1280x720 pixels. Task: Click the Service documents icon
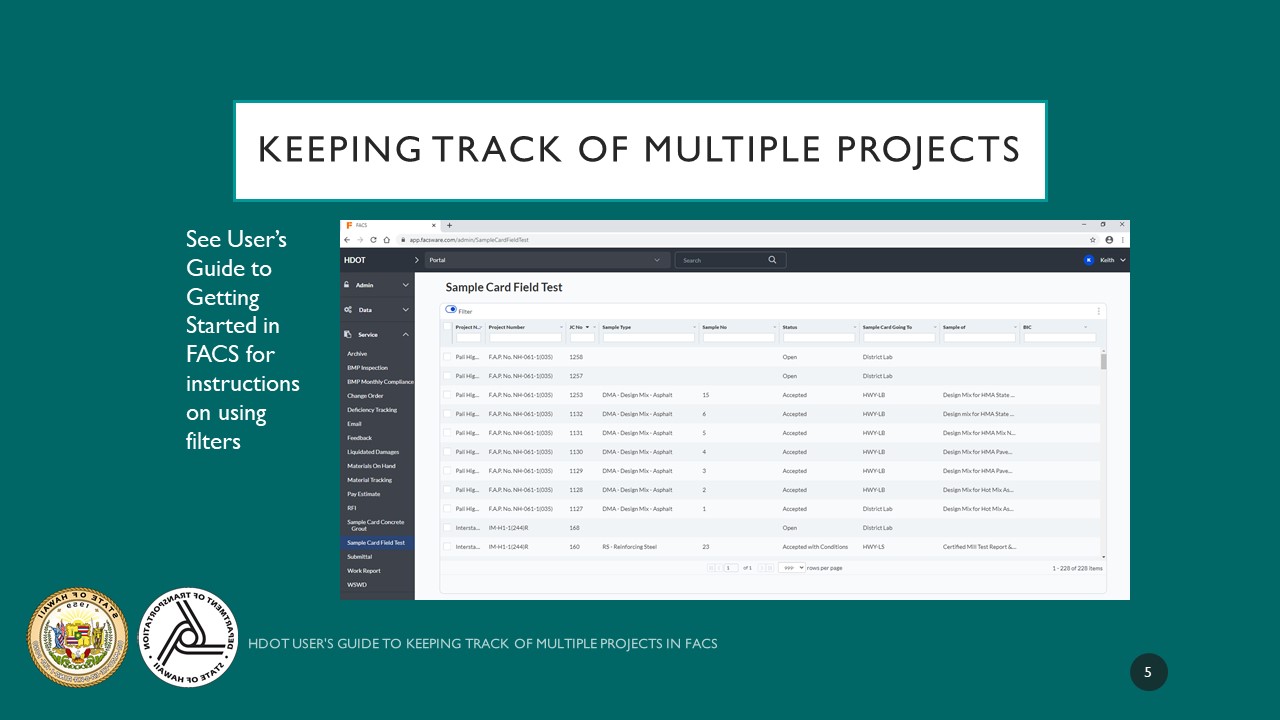(347, 335)
